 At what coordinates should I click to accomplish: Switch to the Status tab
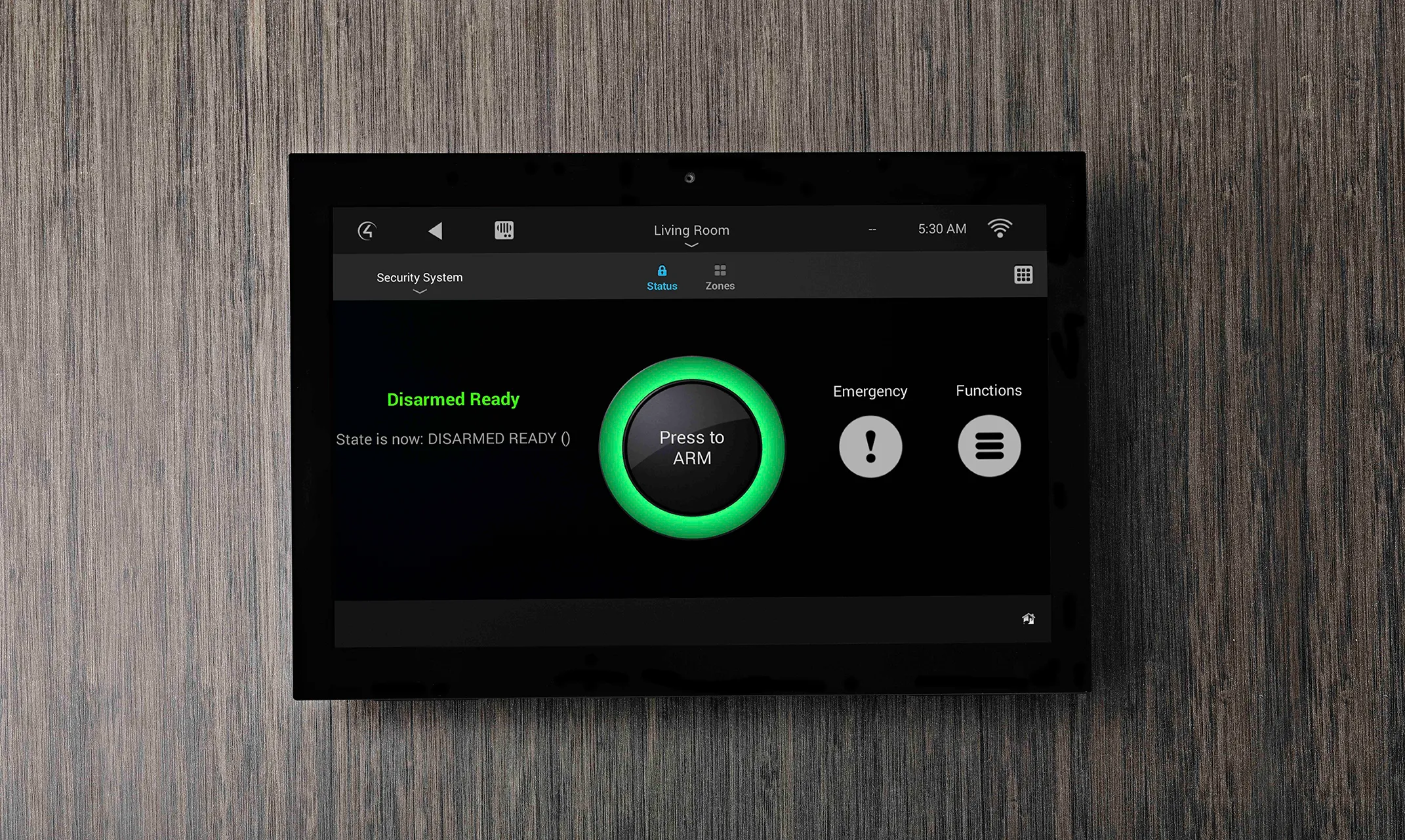[x=660, y=278]
